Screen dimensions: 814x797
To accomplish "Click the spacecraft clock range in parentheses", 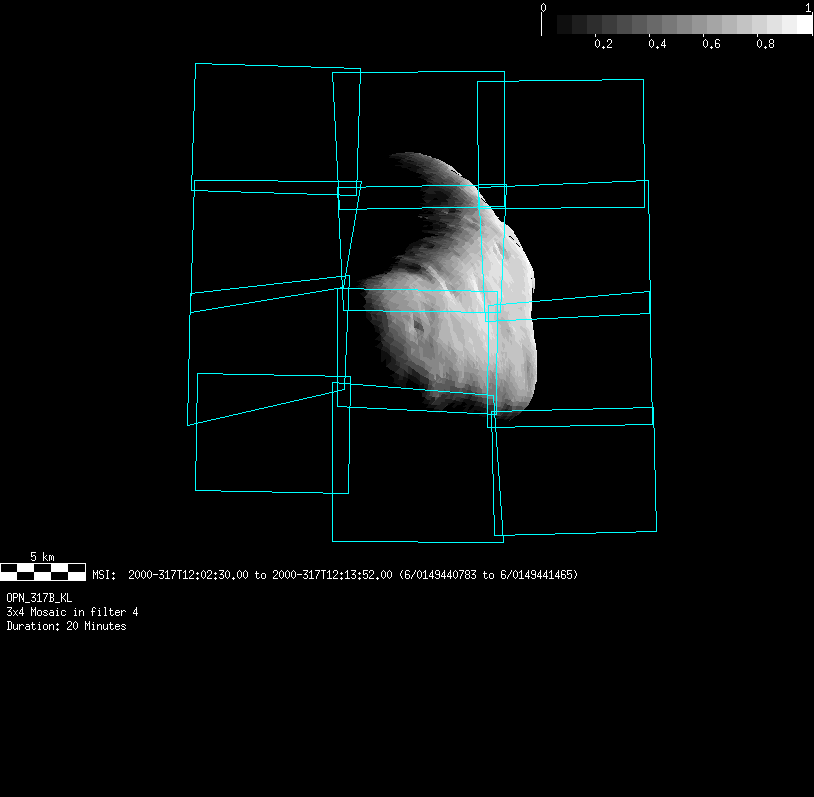I will point(488,575).
